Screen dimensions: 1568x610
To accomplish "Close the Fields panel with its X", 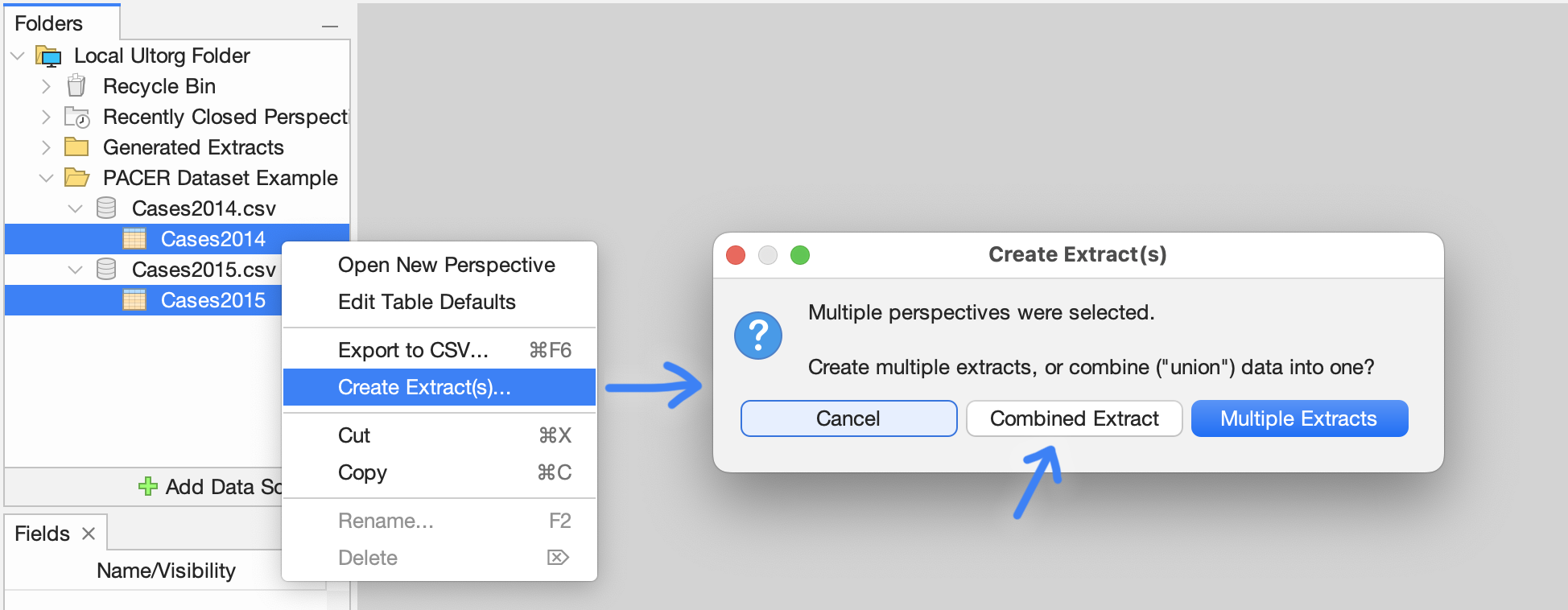I will pyautogui.click(x=87, y=532).
